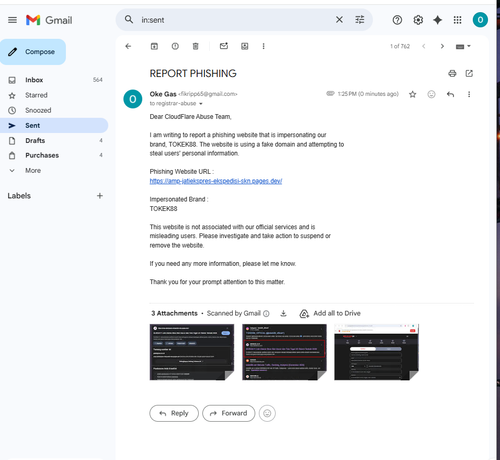Click the 3 Attachments label
The image size is (500, 460).
174,313
